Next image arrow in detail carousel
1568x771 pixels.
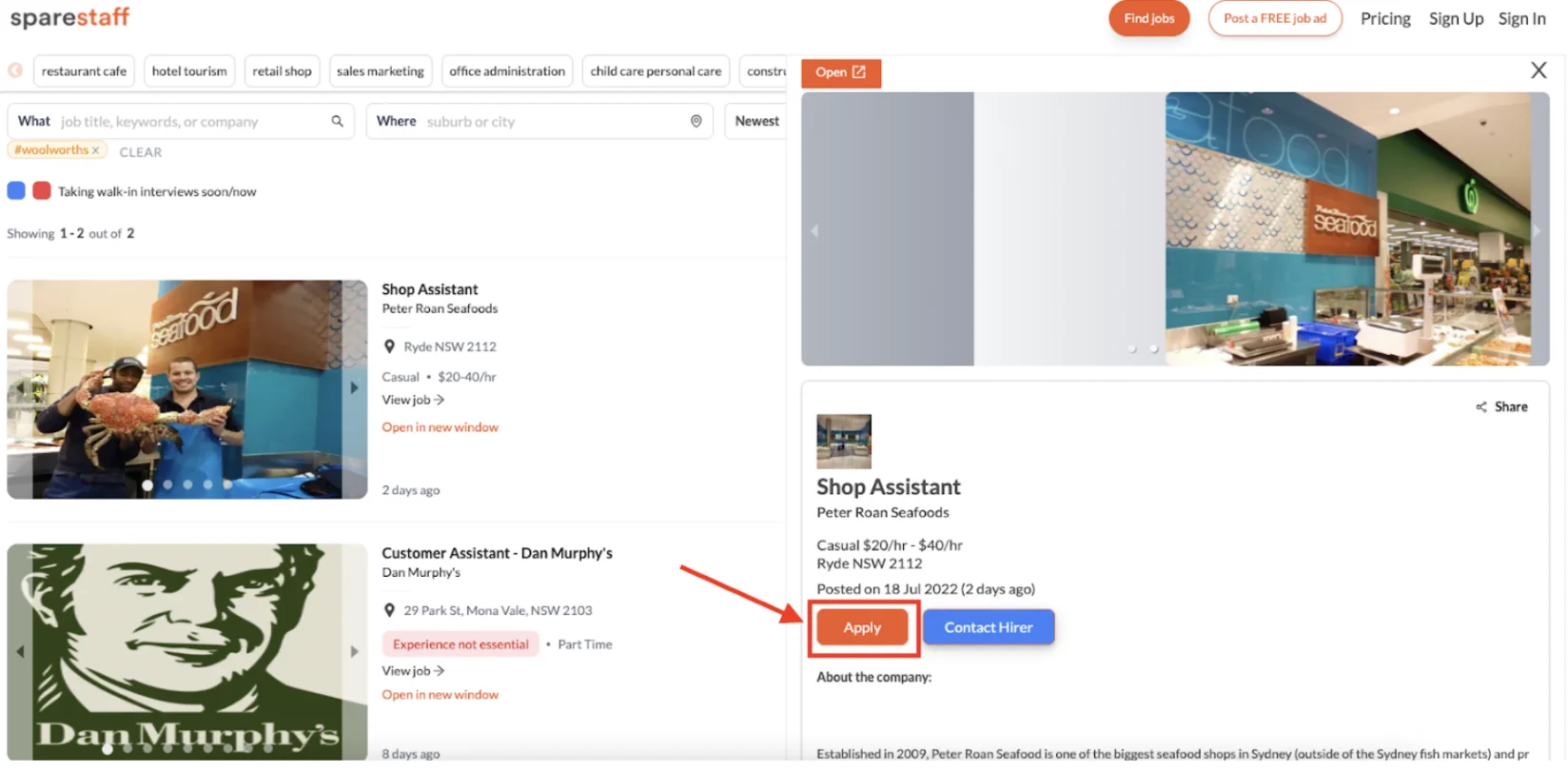[1537, 230]
